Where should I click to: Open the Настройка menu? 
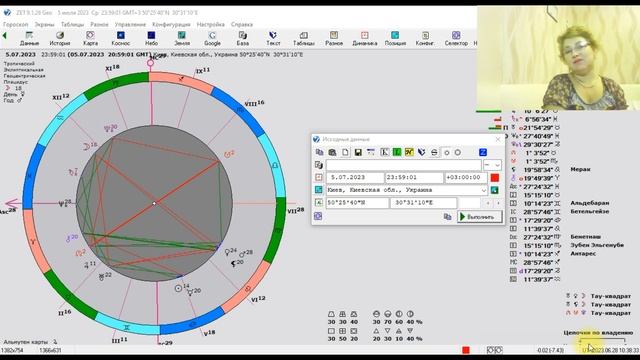tap(211, 24)
